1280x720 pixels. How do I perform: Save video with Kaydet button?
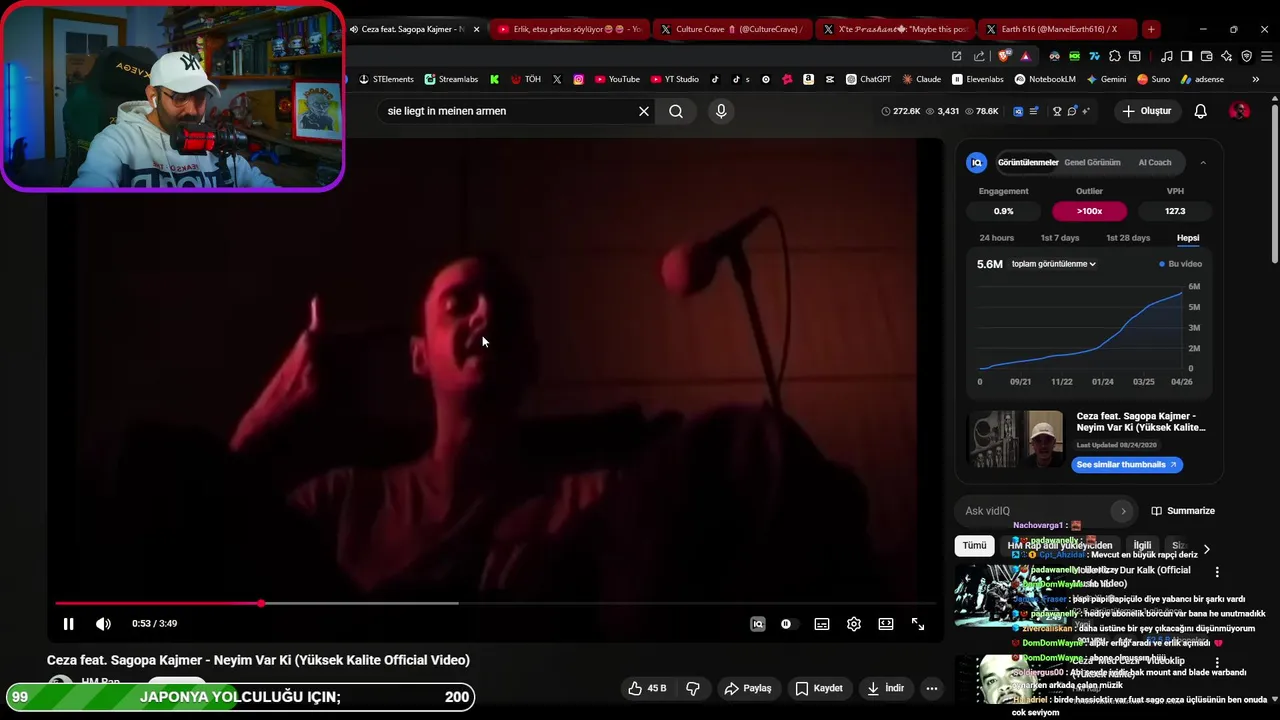tap(819, 688)
